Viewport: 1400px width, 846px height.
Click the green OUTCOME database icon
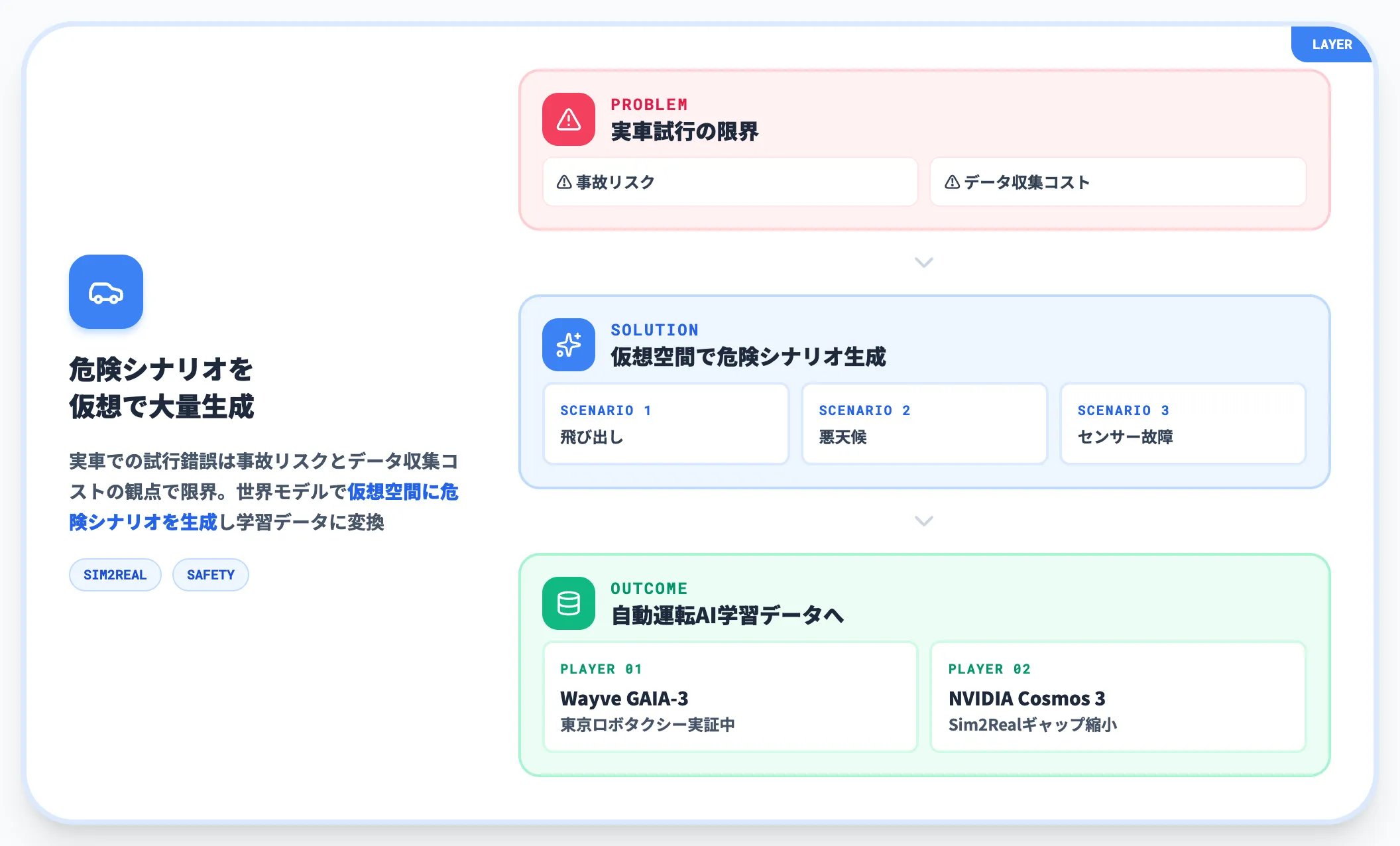(x=569, y=603)
